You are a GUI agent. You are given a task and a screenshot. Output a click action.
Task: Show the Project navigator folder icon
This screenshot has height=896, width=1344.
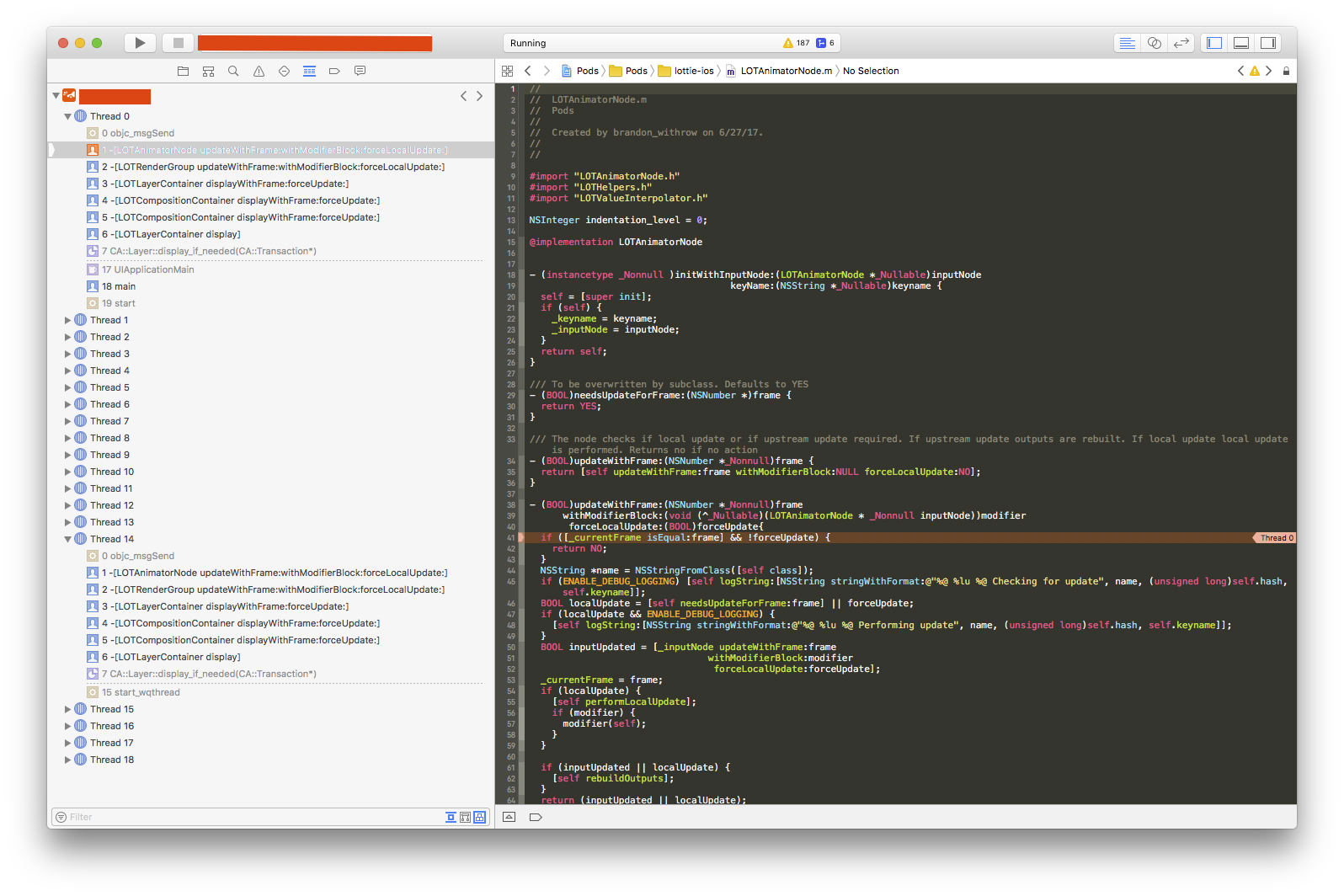coord(183,72)
